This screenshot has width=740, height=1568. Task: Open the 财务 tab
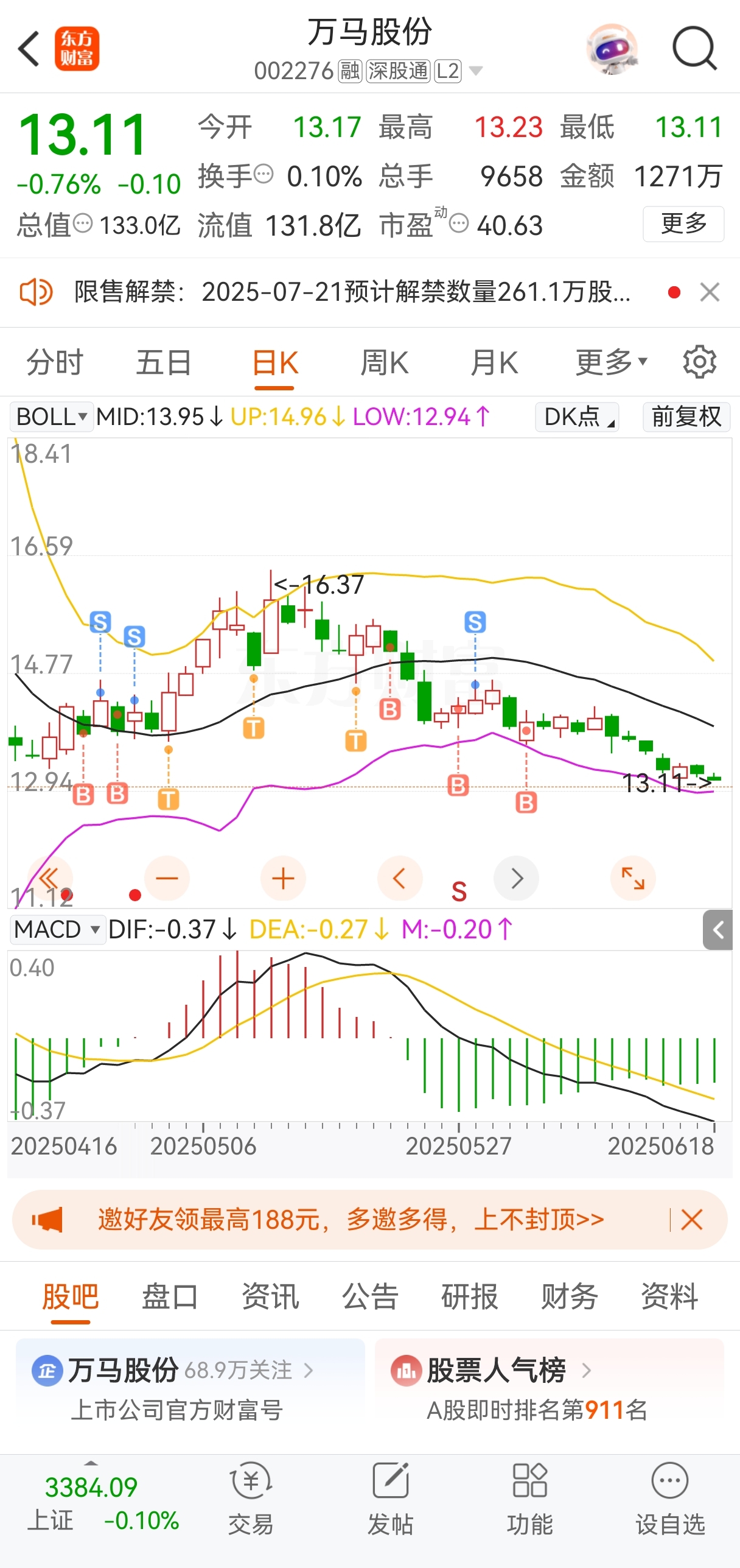point(570,1296)
